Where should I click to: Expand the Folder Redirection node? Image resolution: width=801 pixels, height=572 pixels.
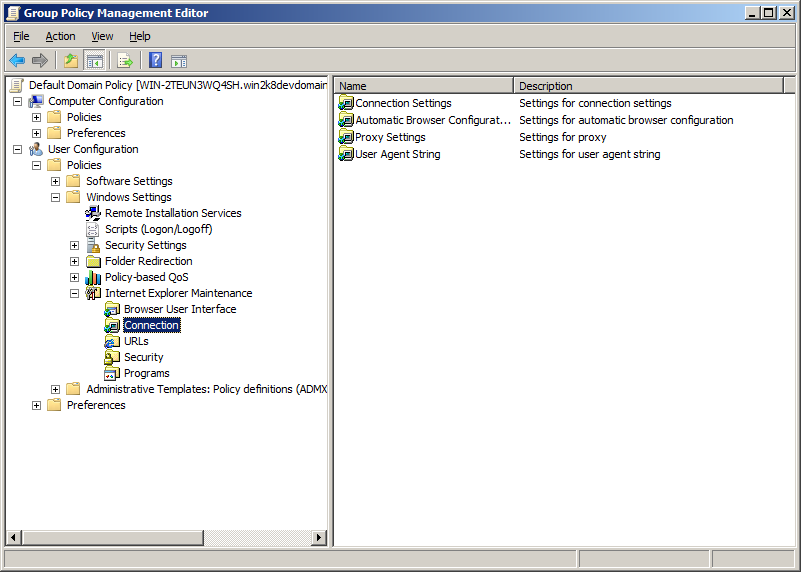(75, 261)
